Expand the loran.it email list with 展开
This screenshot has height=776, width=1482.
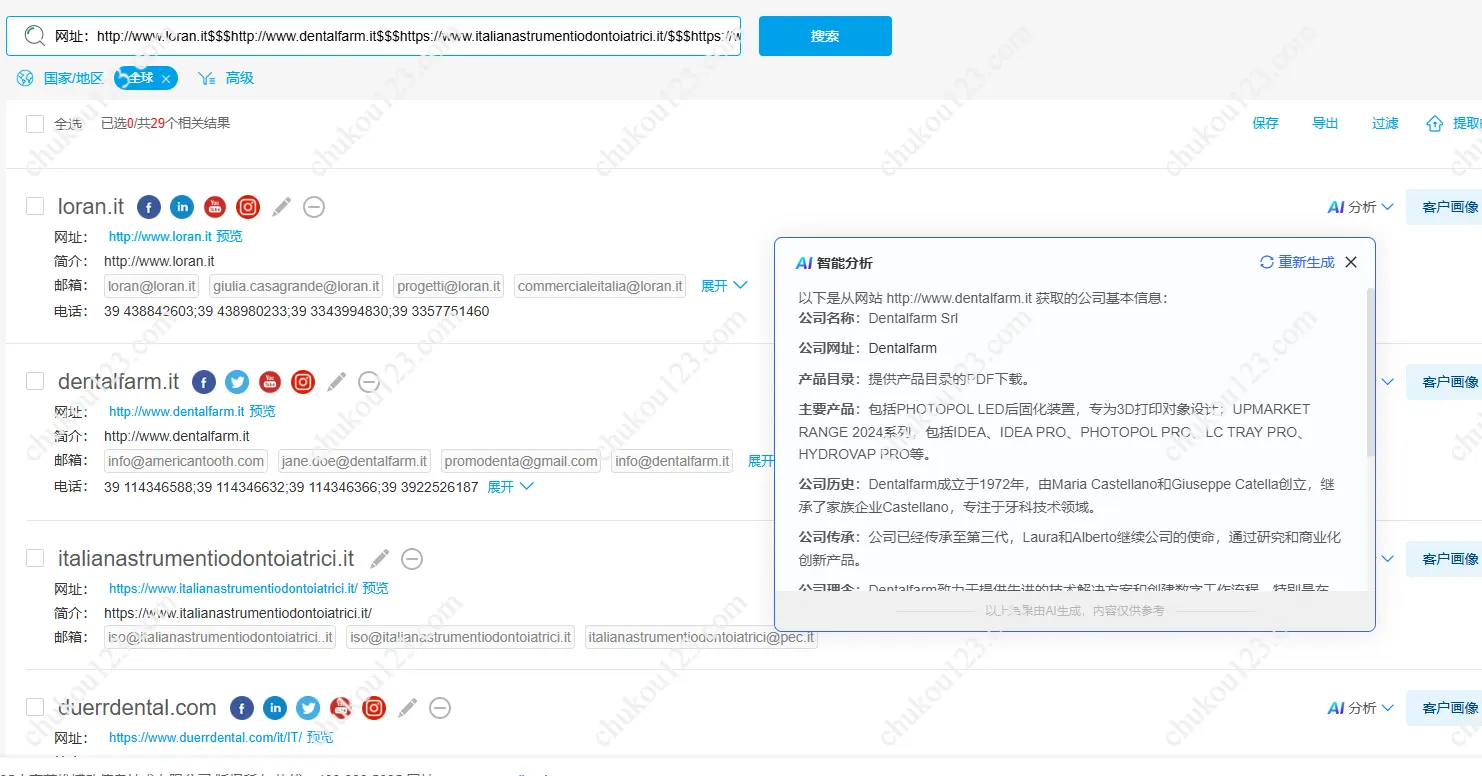[x=723, y=286]
